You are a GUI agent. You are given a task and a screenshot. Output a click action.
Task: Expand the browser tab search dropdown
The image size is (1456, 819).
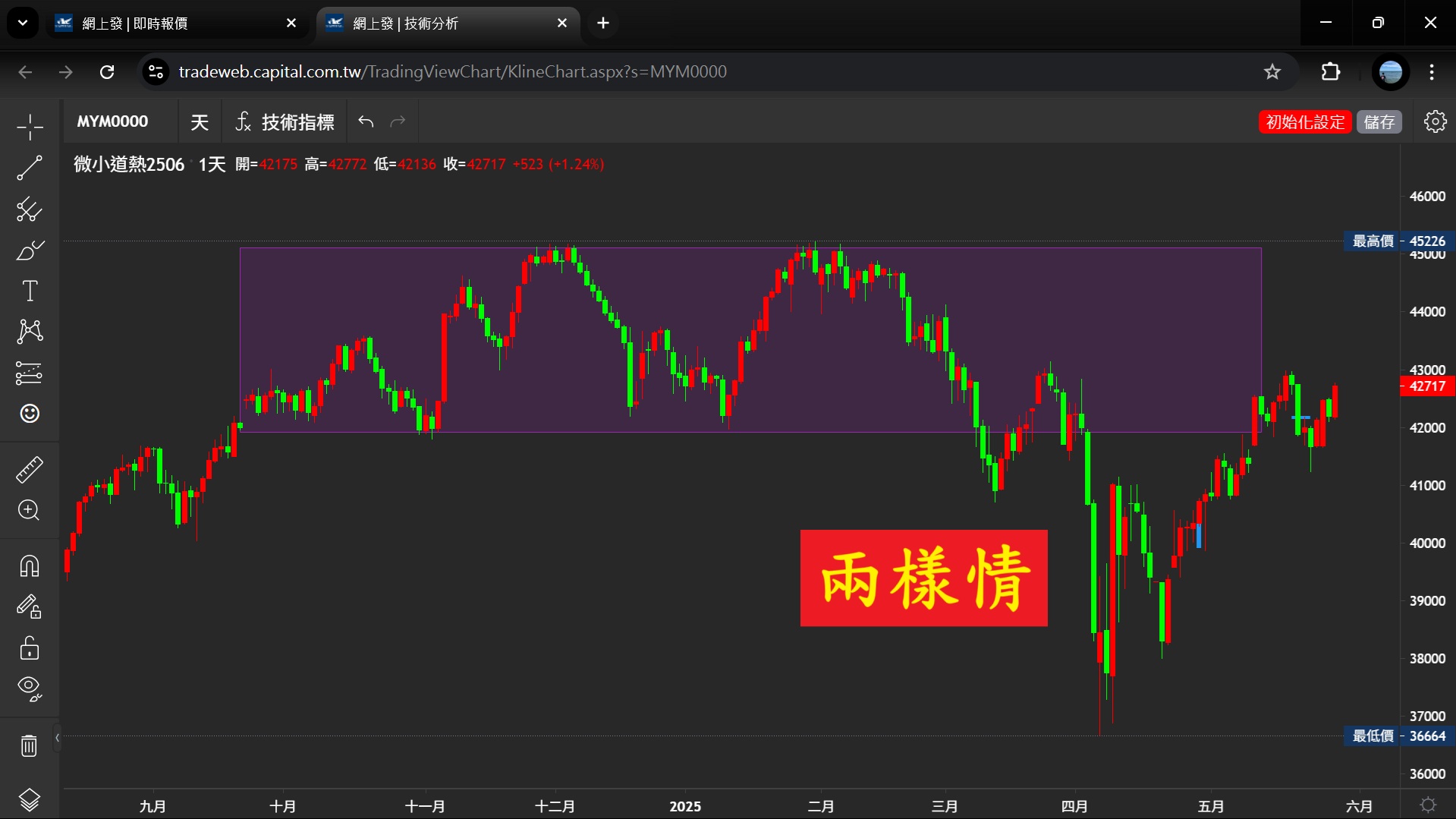tap(23, 23)
